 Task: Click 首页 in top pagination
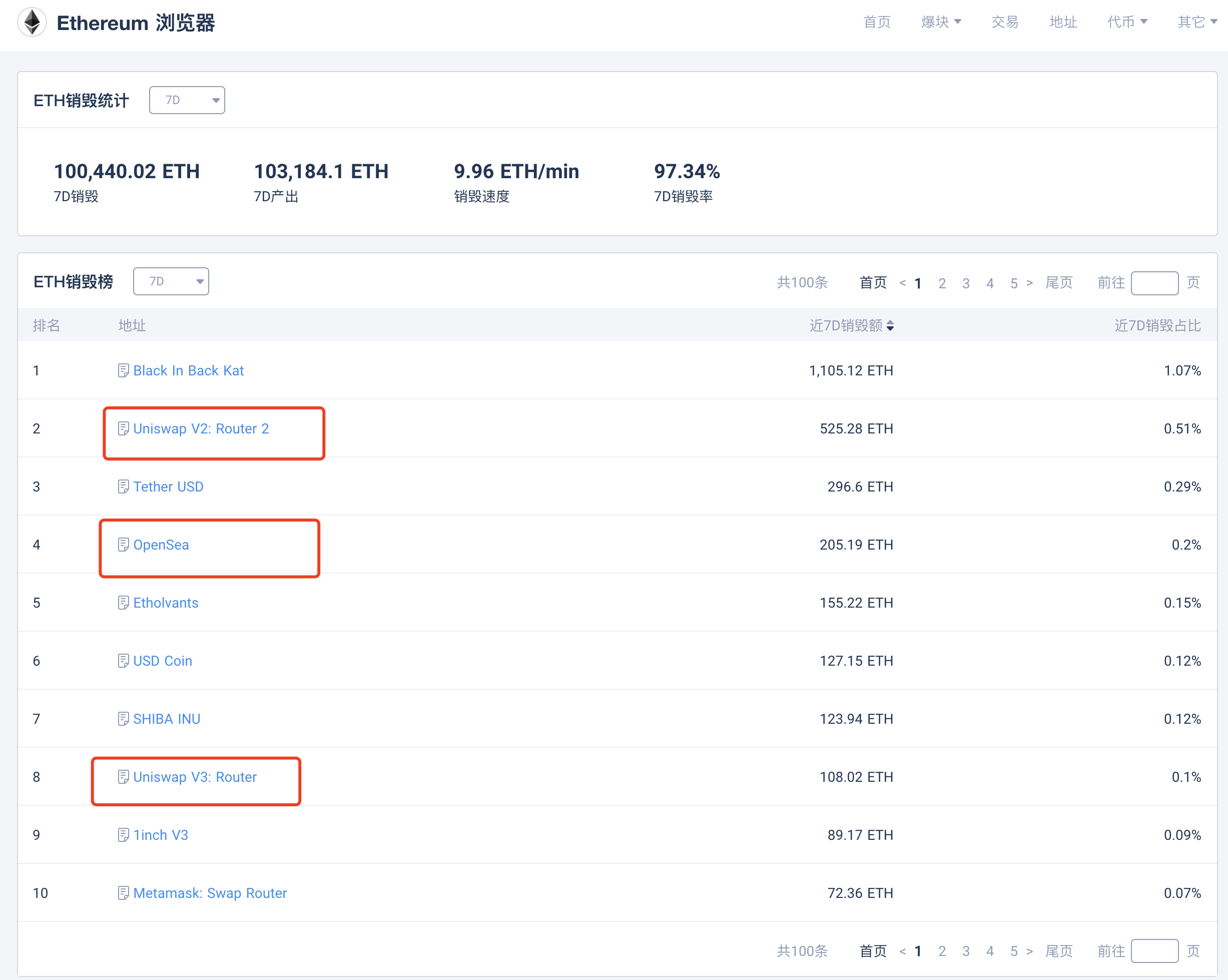tap(873, 283)
